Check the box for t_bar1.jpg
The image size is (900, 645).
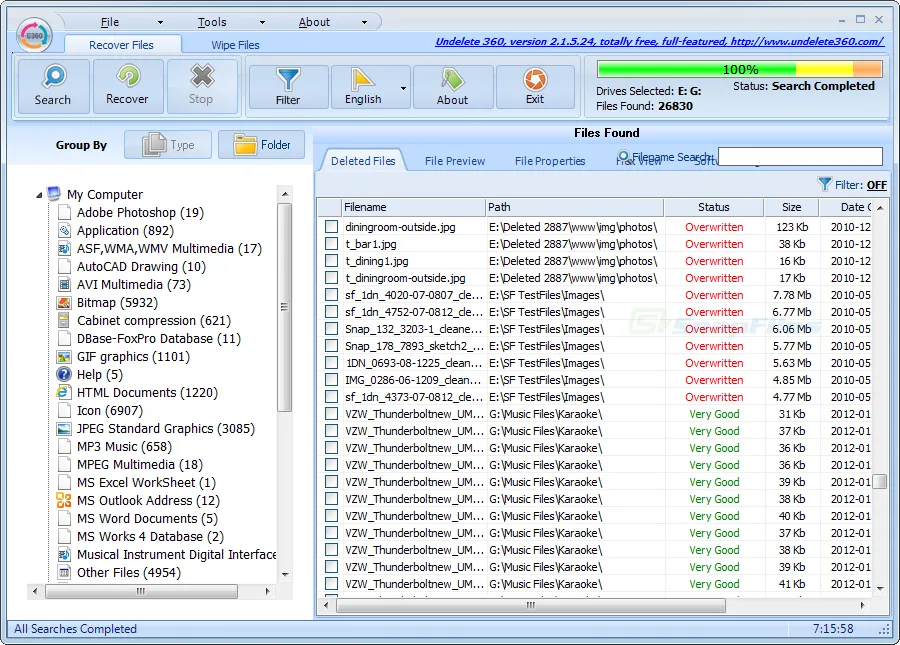[331, 244]
